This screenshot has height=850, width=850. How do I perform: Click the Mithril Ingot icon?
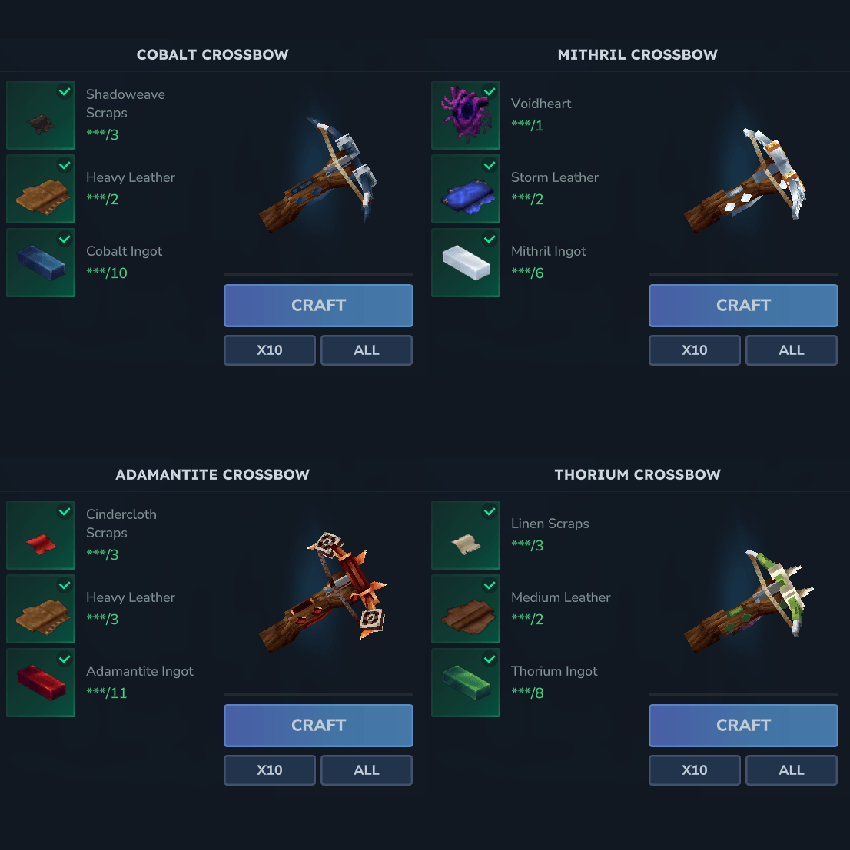(x=465, y=262)
